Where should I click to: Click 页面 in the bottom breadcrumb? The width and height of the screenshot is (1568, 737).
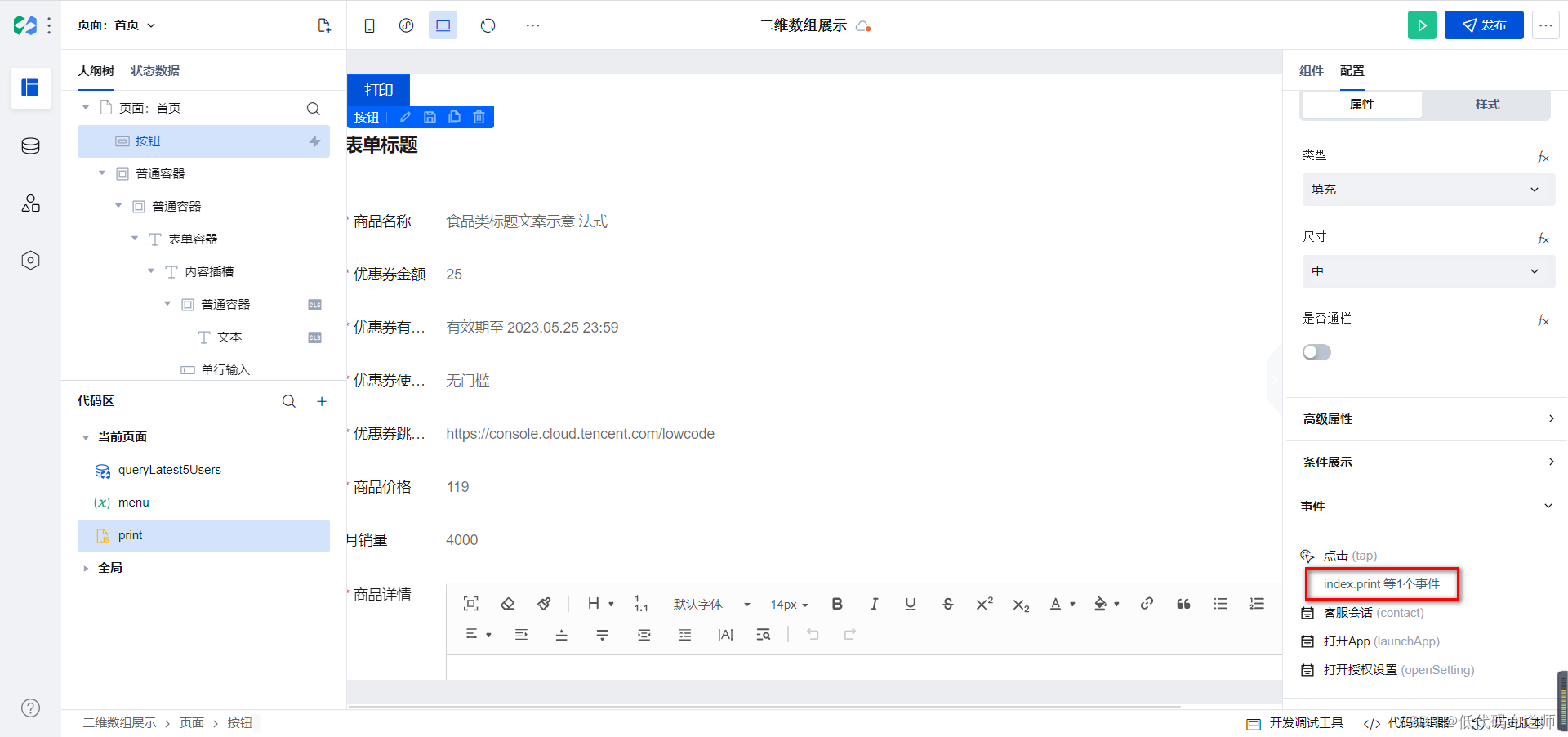click(x=192, y=723)
